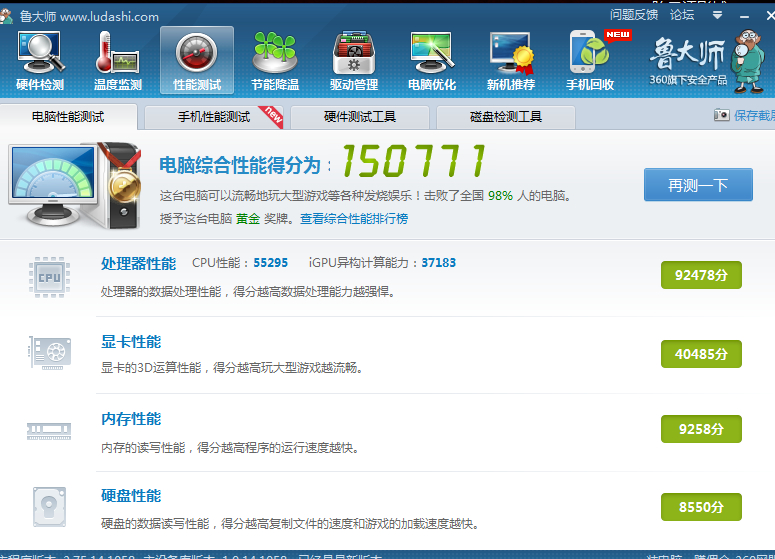This screenshot has height=559, width=775.
Task: Switch to 手机性能测试 tab
Action: tap(214, 117)
